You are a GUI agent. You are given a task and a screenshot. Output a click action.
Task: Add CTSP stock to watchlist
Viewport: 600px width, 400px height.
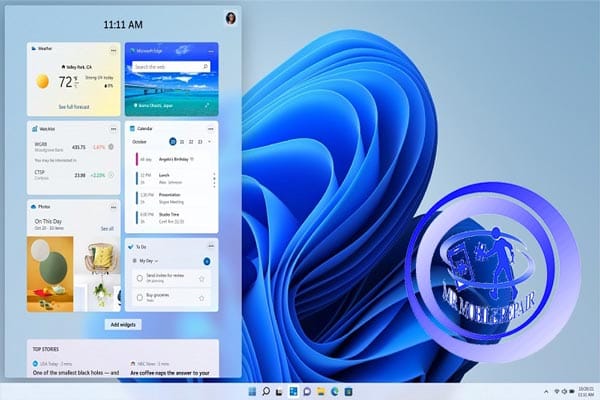[111, 175]
